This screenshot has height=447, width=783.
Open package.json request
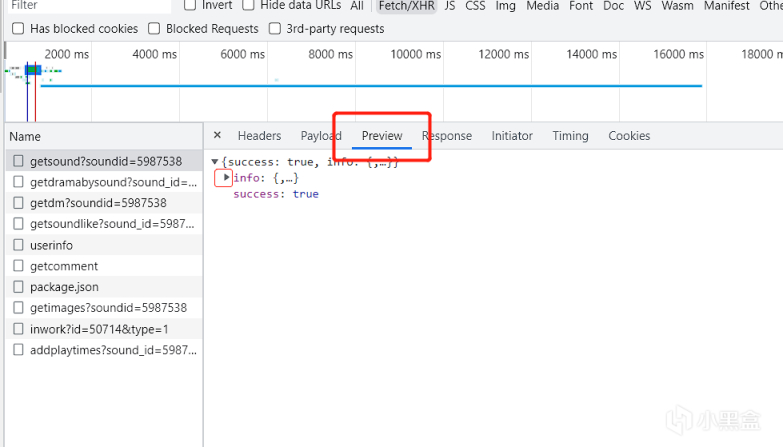click(x=104, y=287)
